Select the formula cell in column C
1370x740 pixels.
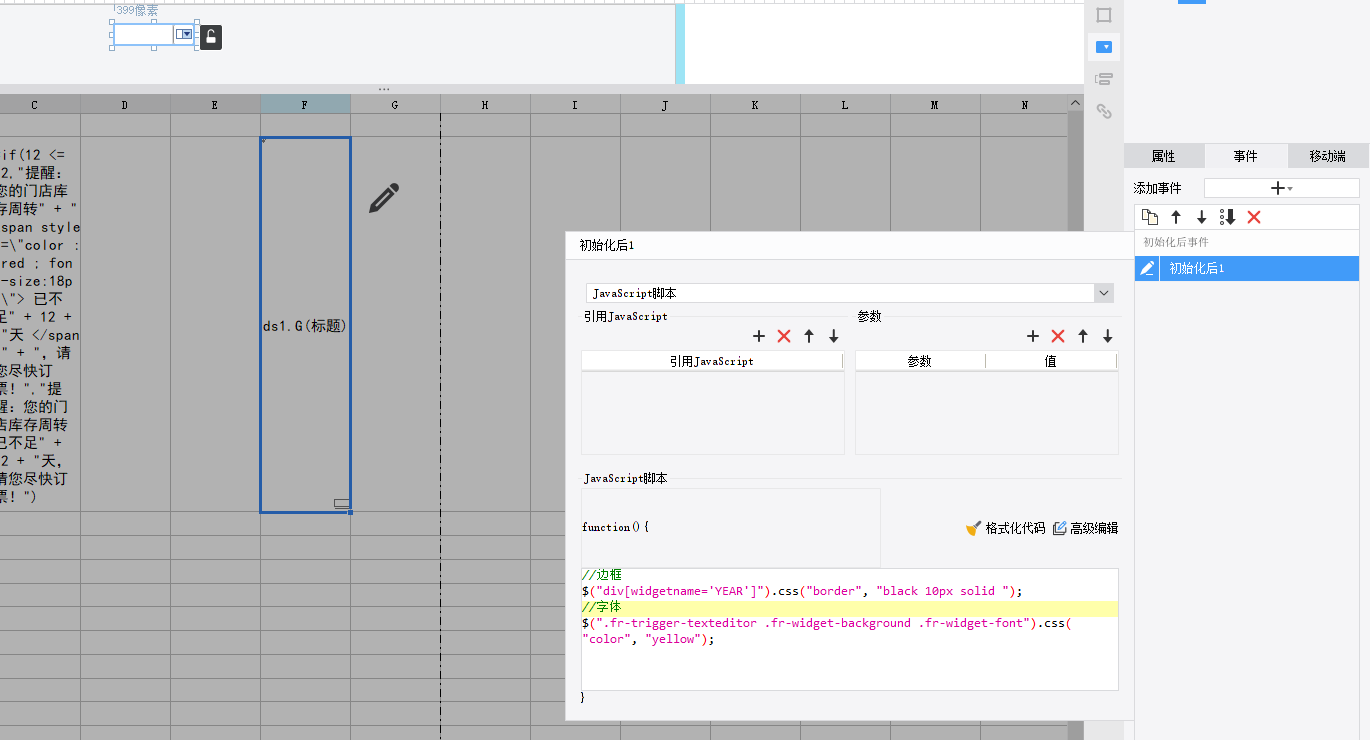[40, 325]
